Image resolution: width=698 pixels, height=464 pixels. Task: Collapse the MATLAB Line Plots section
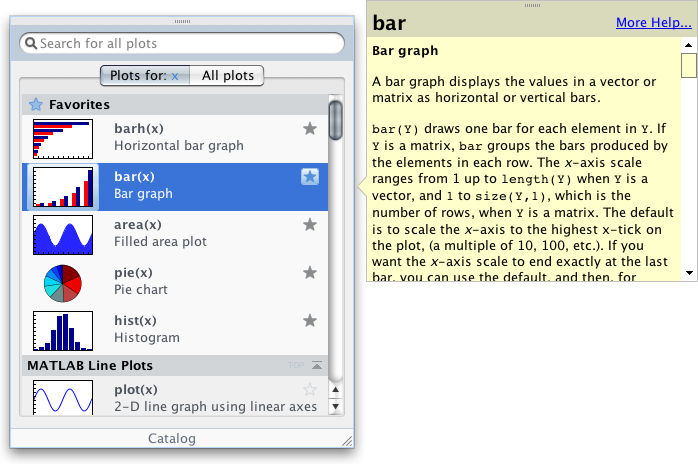tap(318, 366)
